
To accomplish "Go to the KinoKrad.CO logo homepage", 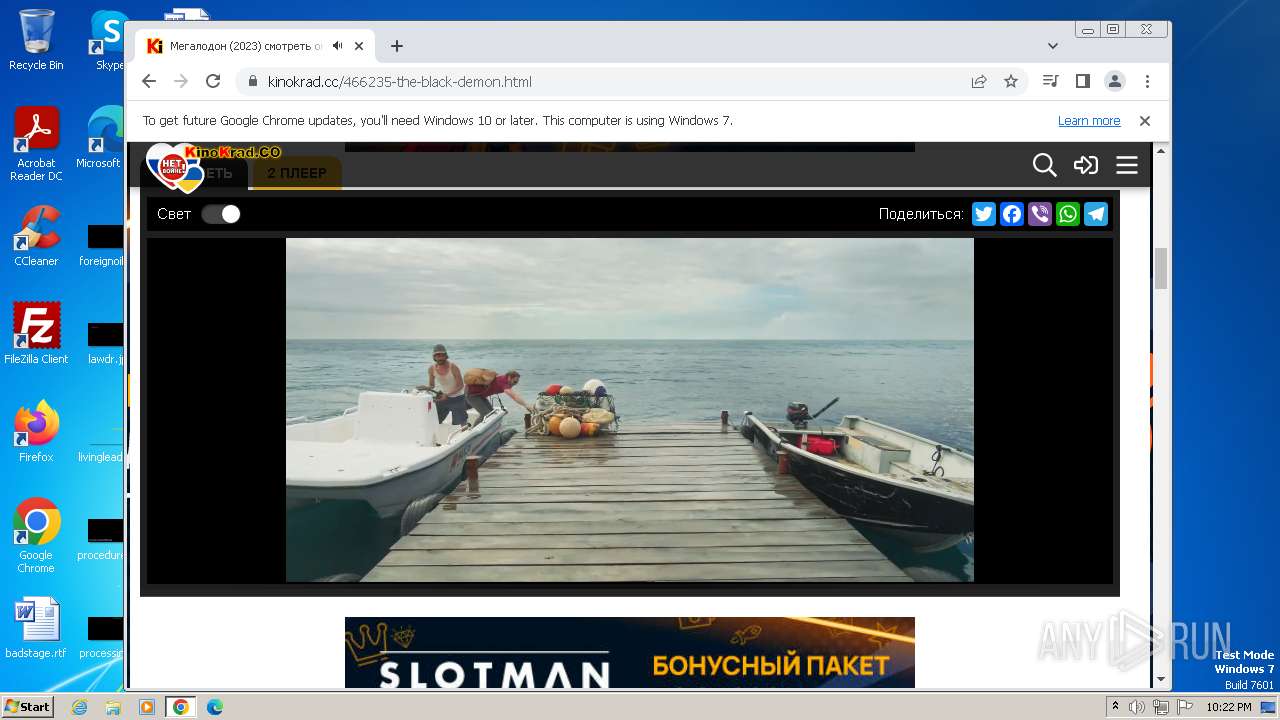I will tap(213, 166).
